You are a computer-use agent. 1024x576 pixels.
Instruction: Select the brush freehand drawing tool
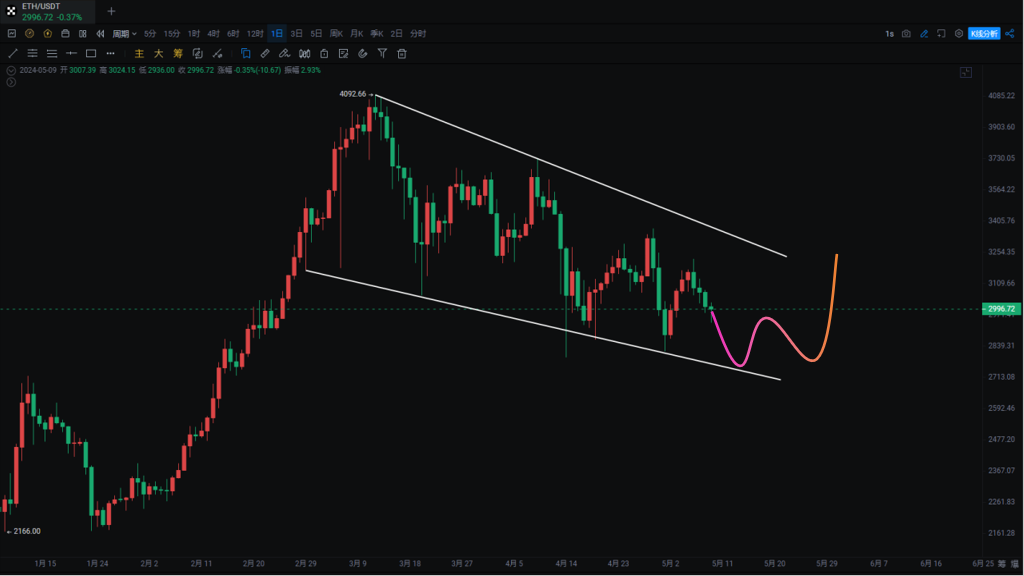284,54
